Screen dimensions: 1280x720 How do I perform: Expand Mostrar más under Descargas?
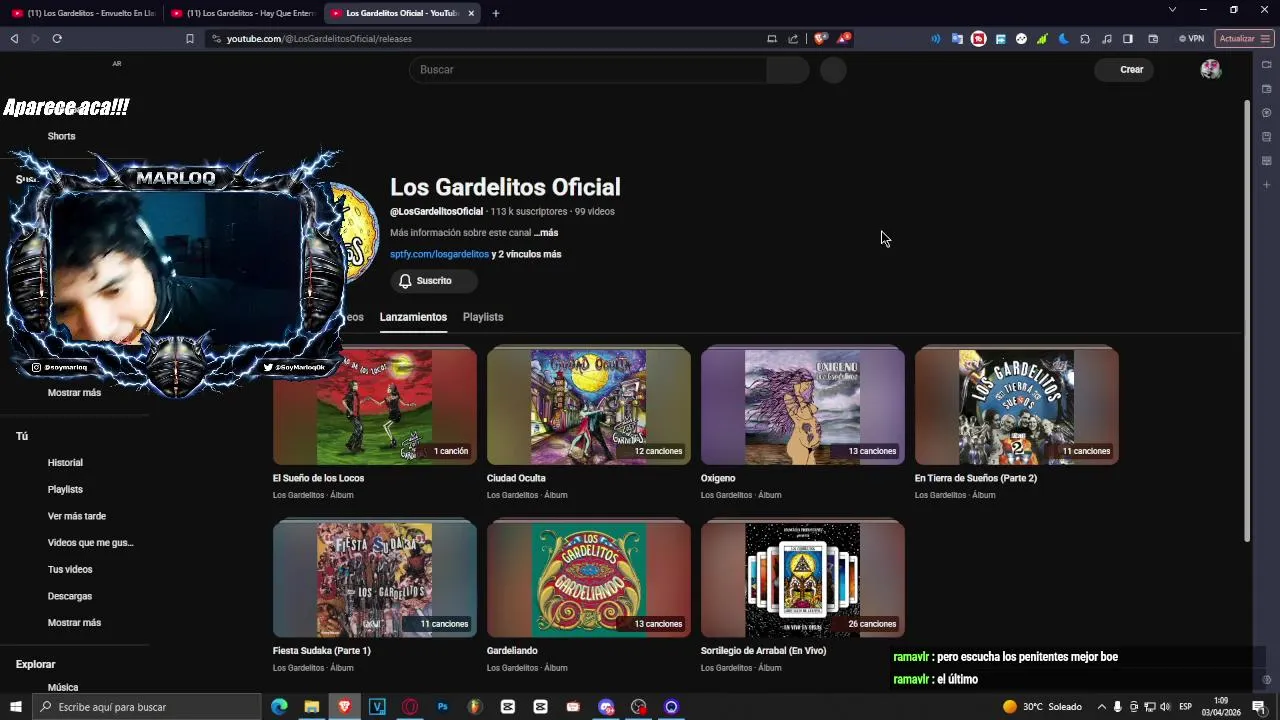click(x=74, y=623)
